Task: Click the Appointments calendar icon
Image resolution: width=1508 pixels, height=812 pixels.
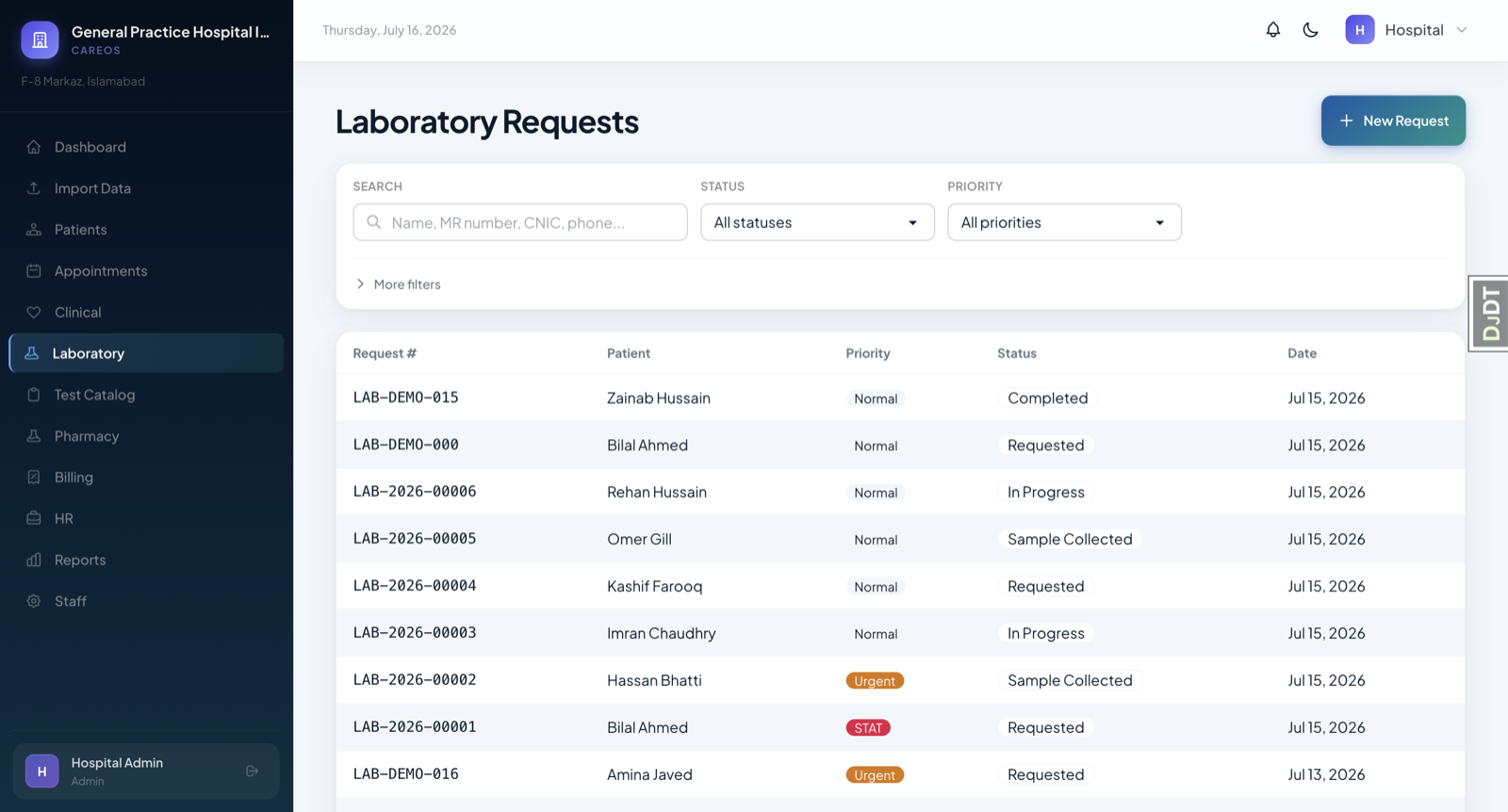Action: (x=34, y=271)
